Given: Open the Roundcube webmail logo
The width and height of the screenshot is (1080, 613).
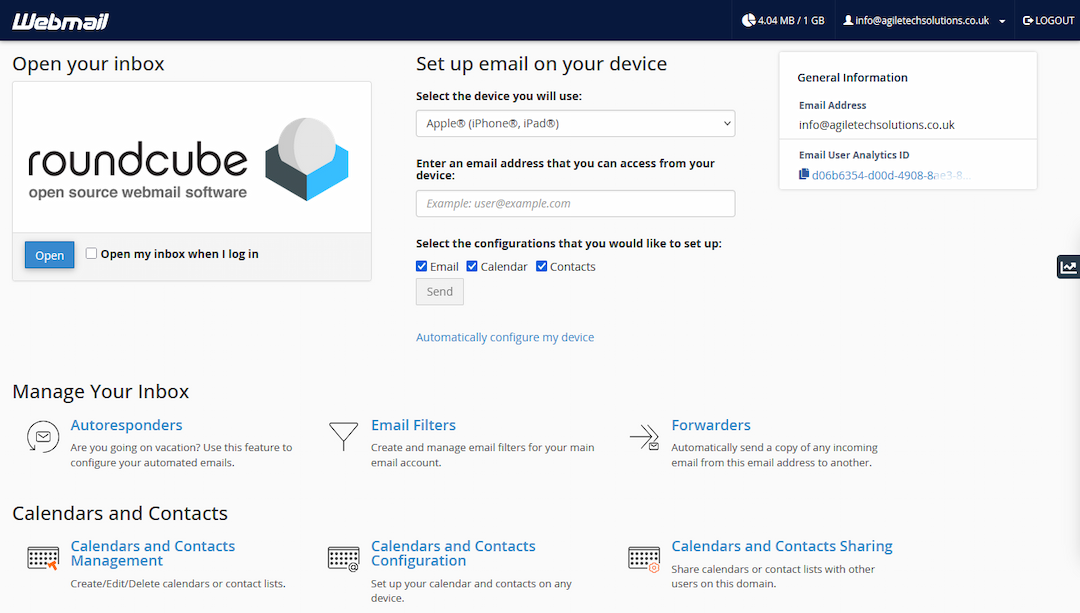Looking at the screenshot, I should coord(188,159).
